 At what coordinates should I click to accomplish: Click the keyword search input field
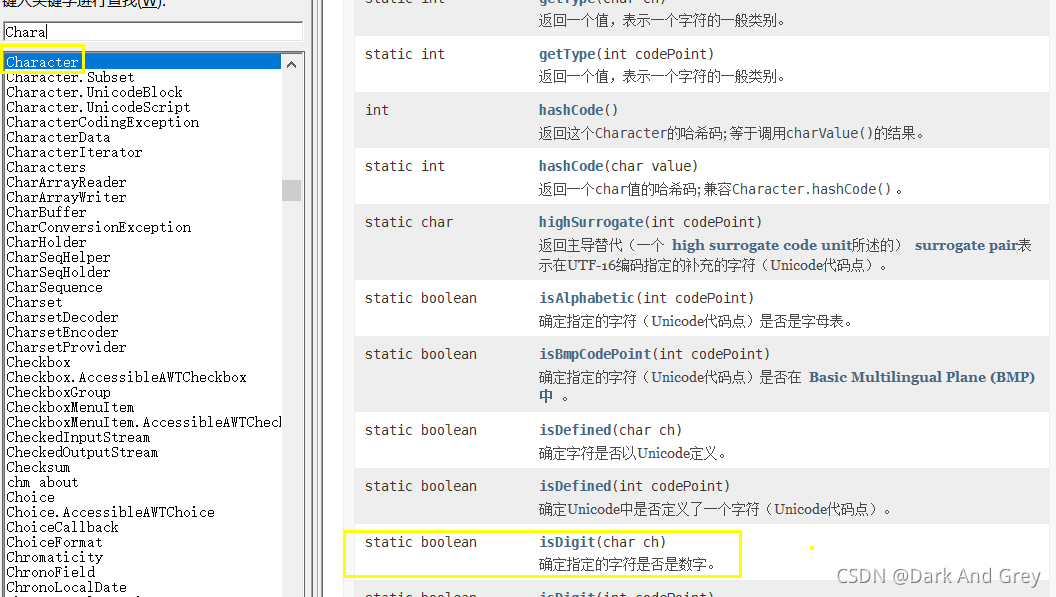[x=153, y=32]
